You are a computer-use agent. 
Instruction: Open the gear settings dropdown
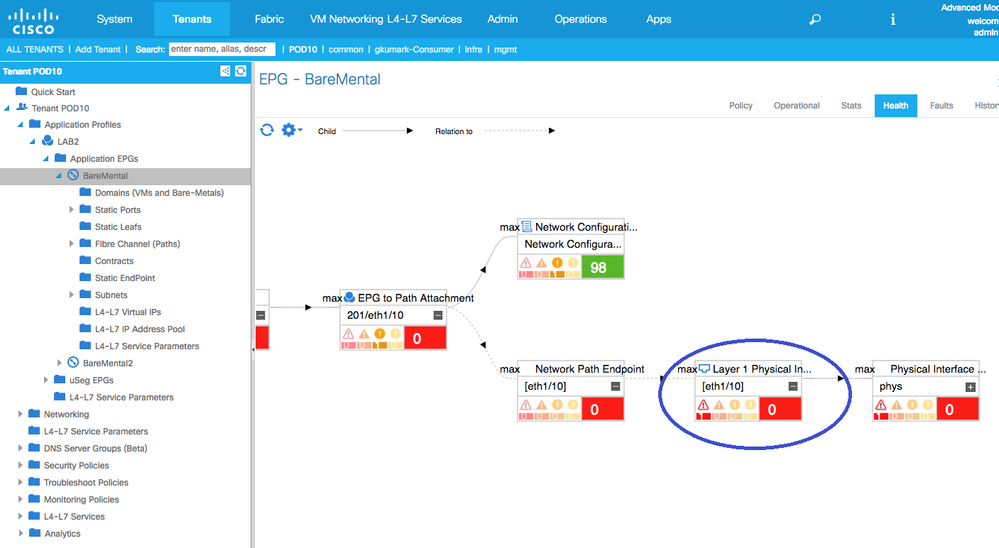pyautogui.click(x=291, y=130)
